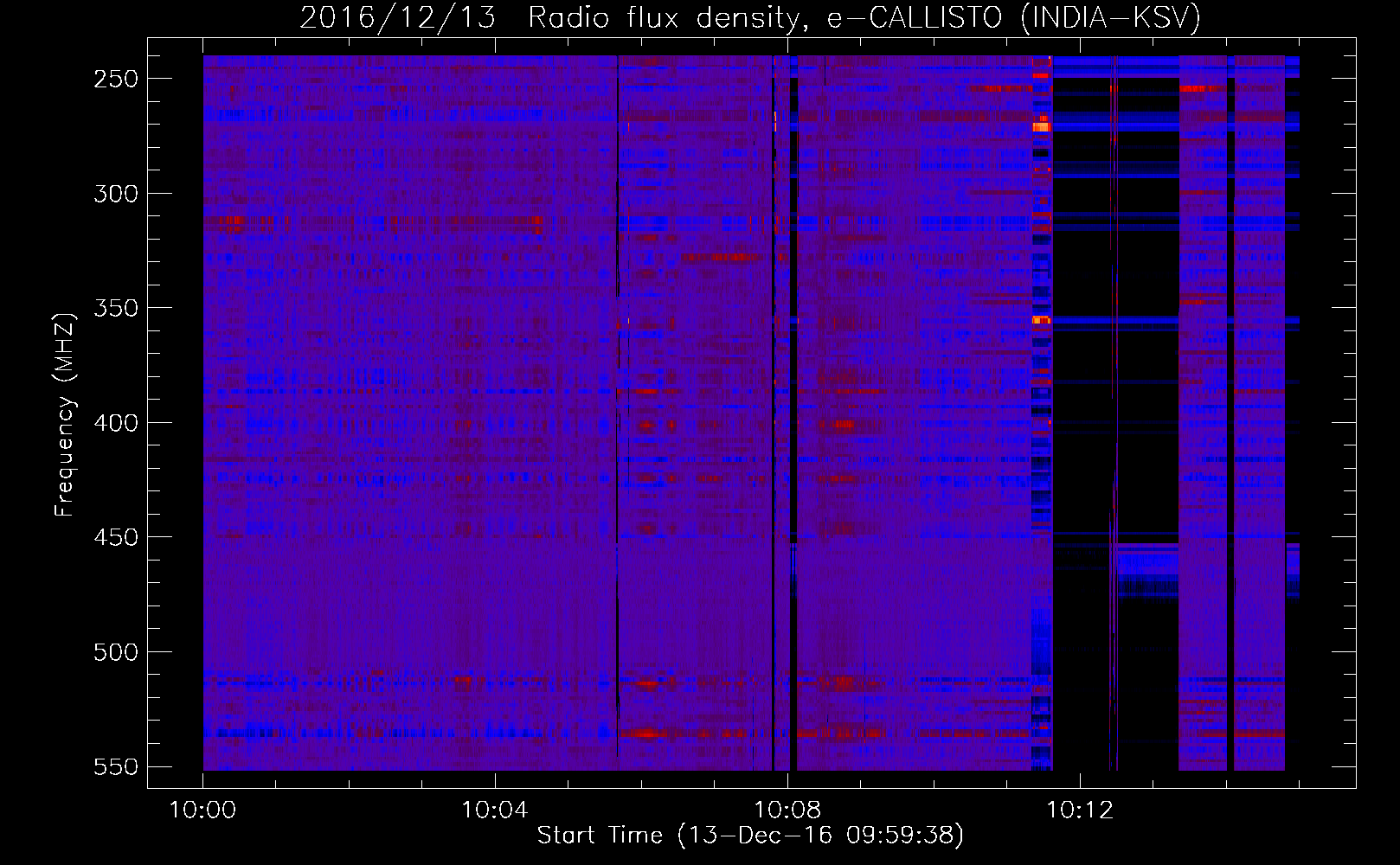Click the 10:00 time tick label
Image resolution: width=1400 pixels, height=865 pixels.
pyautogui.click(x=203, y=811)
